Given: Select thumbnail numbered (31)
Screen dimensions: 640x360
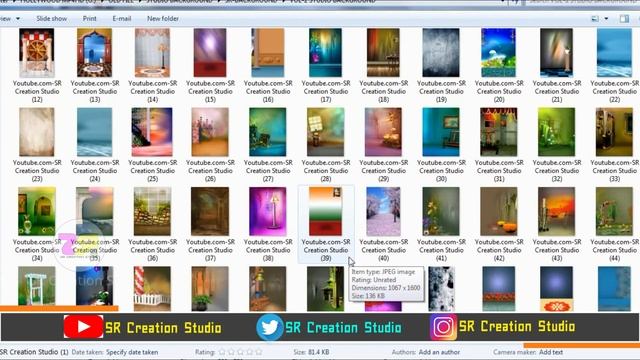Looking at the screenshot, I should tap(498, 132).
